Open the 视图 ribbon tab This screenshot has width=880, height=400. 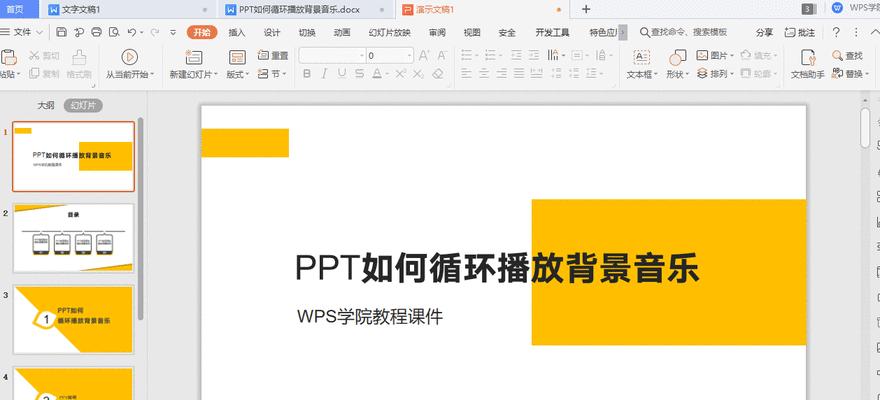(x=472, y=33)
